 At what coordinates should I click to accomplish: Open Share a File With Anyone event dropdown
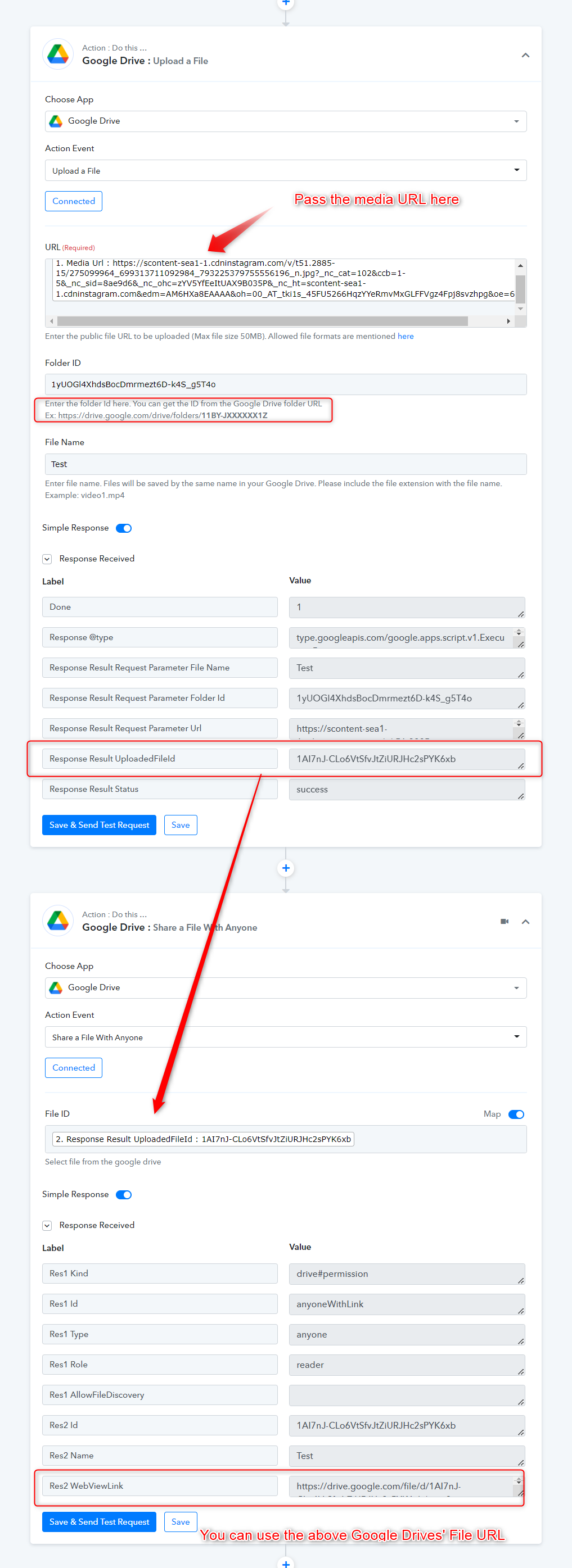tap(286, 1037)
